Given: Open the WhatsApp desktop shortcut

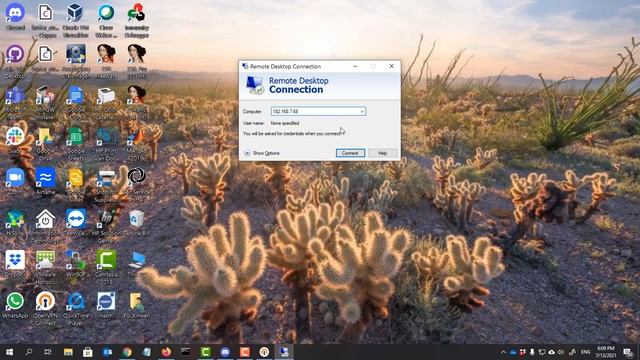Looking at the screenshot, I should 15,305.
